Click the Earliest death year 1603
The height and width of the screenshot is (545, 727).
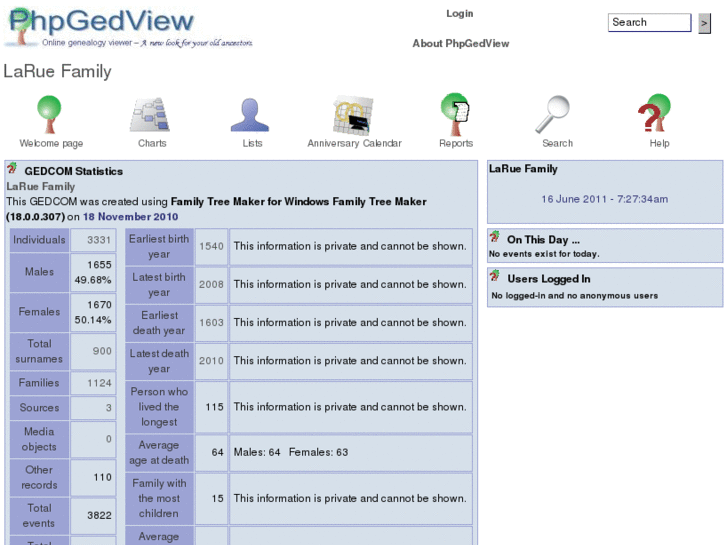(x=211, y=322)
